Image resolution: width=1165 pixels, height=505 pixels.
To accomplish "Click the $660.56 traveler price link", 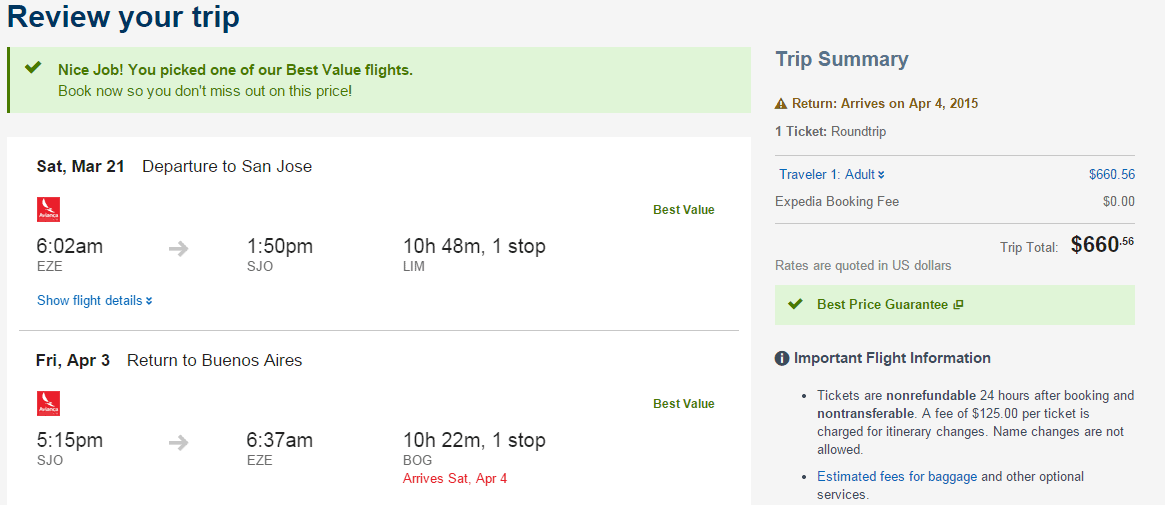I will [x=1112, y=175].
